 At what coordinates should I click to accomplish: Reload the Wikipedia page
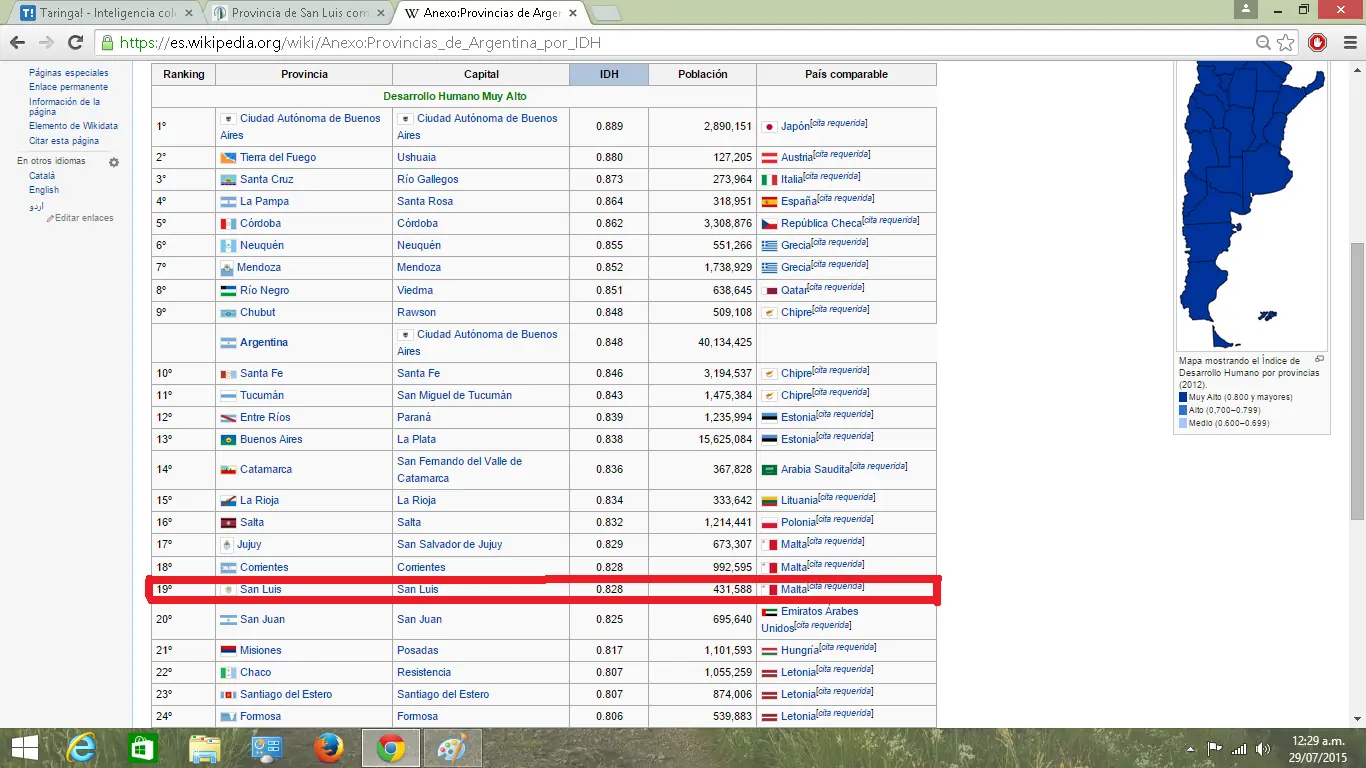pos(75,43)
